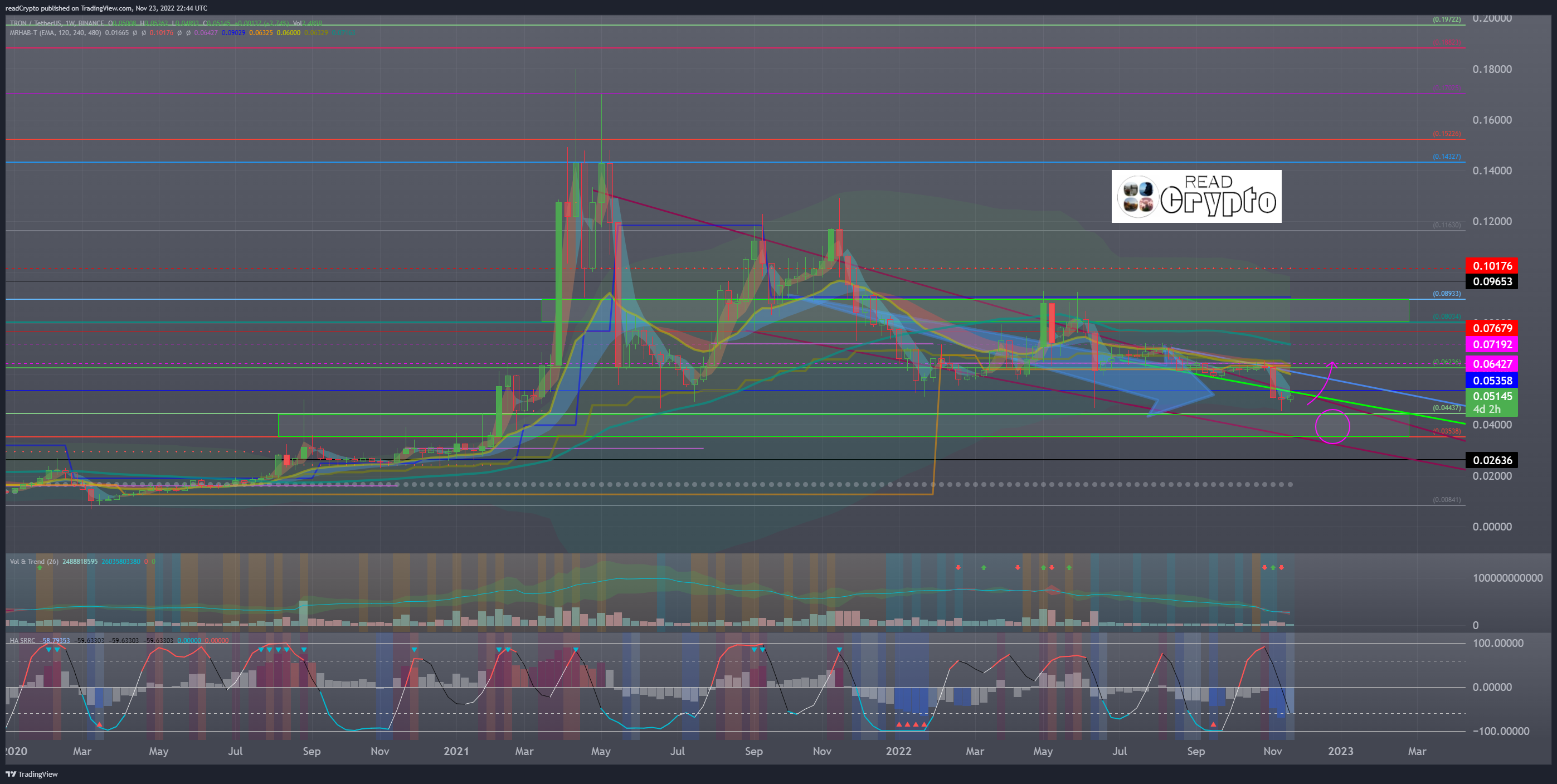Viewport: 1557px width, 784px height.
Task: Click the (0.14327) horizontal level label
Action: 1447,157
